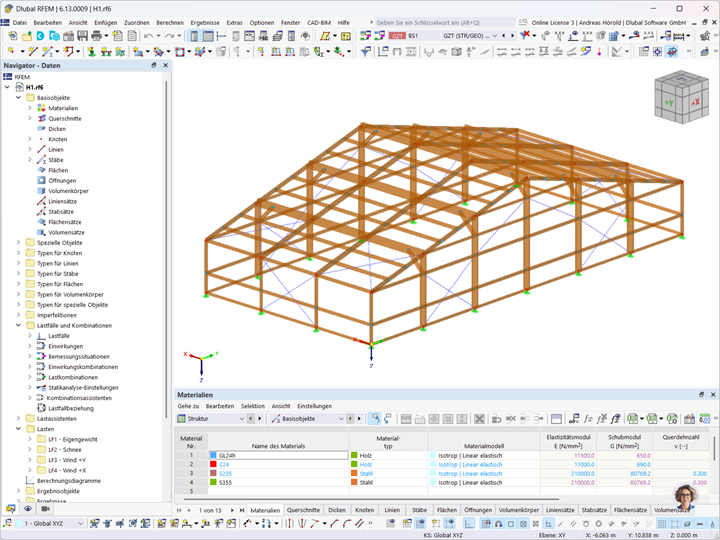Click the new nodal support icon

click(91, 51)
